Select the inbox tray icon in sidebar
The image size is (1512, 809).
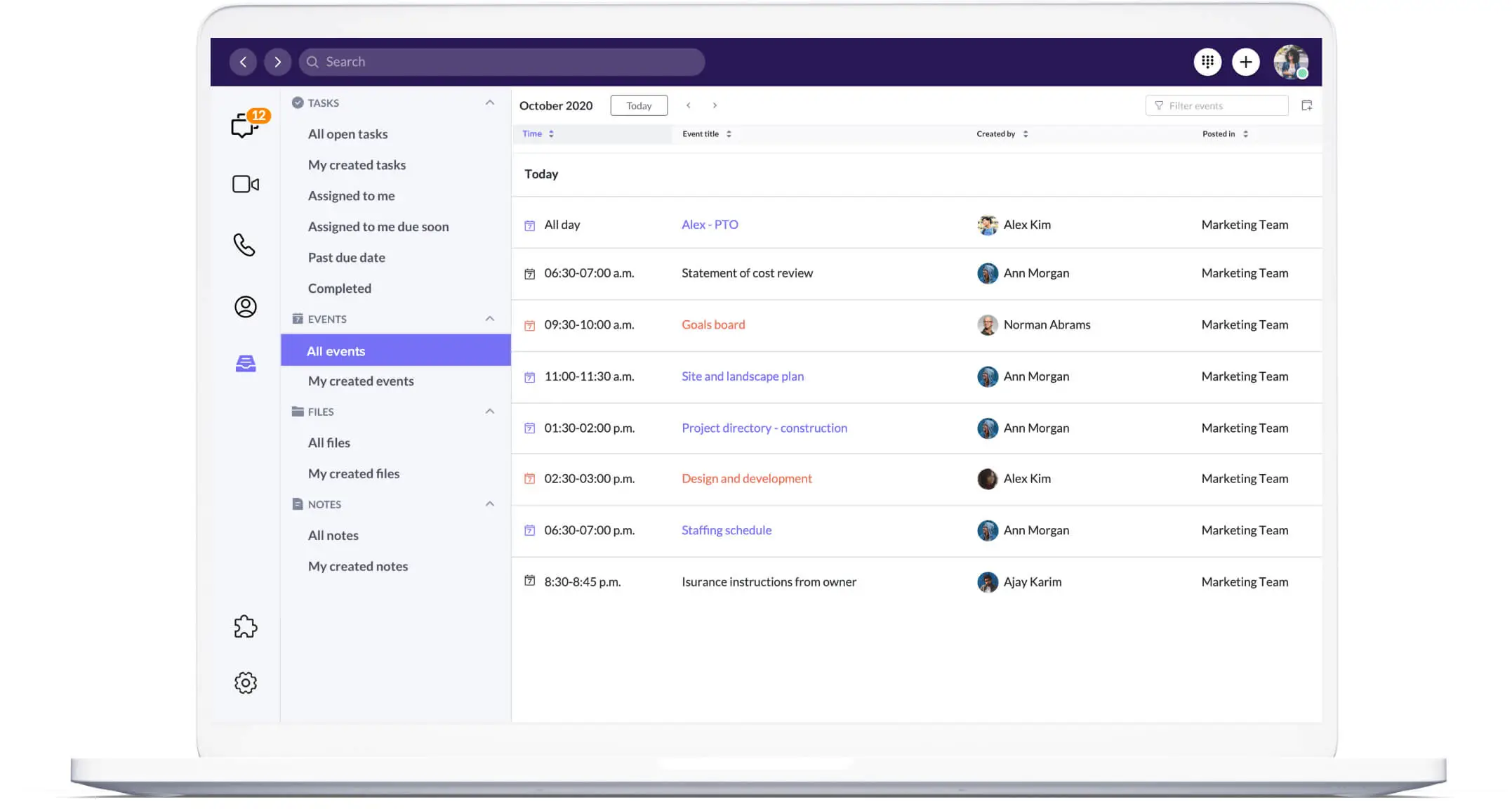coord(245,363)
